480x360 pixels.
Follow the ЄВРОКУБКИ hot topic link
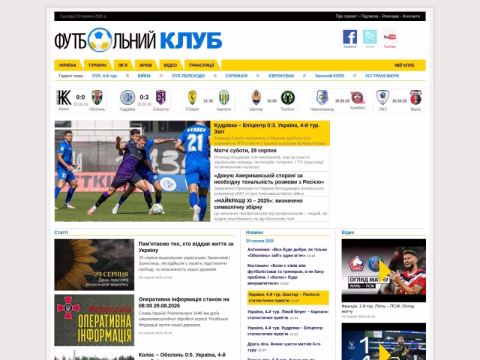coord(281,76)
